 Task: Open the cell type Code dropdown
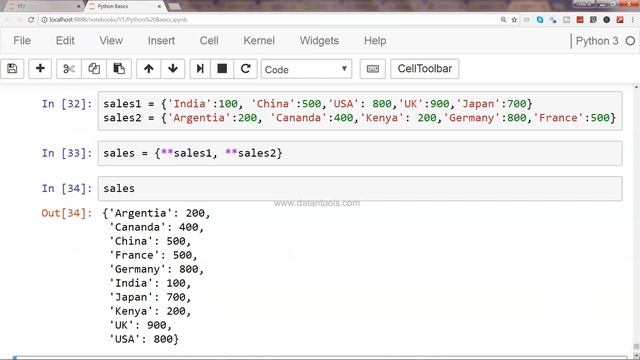point(306,69)
